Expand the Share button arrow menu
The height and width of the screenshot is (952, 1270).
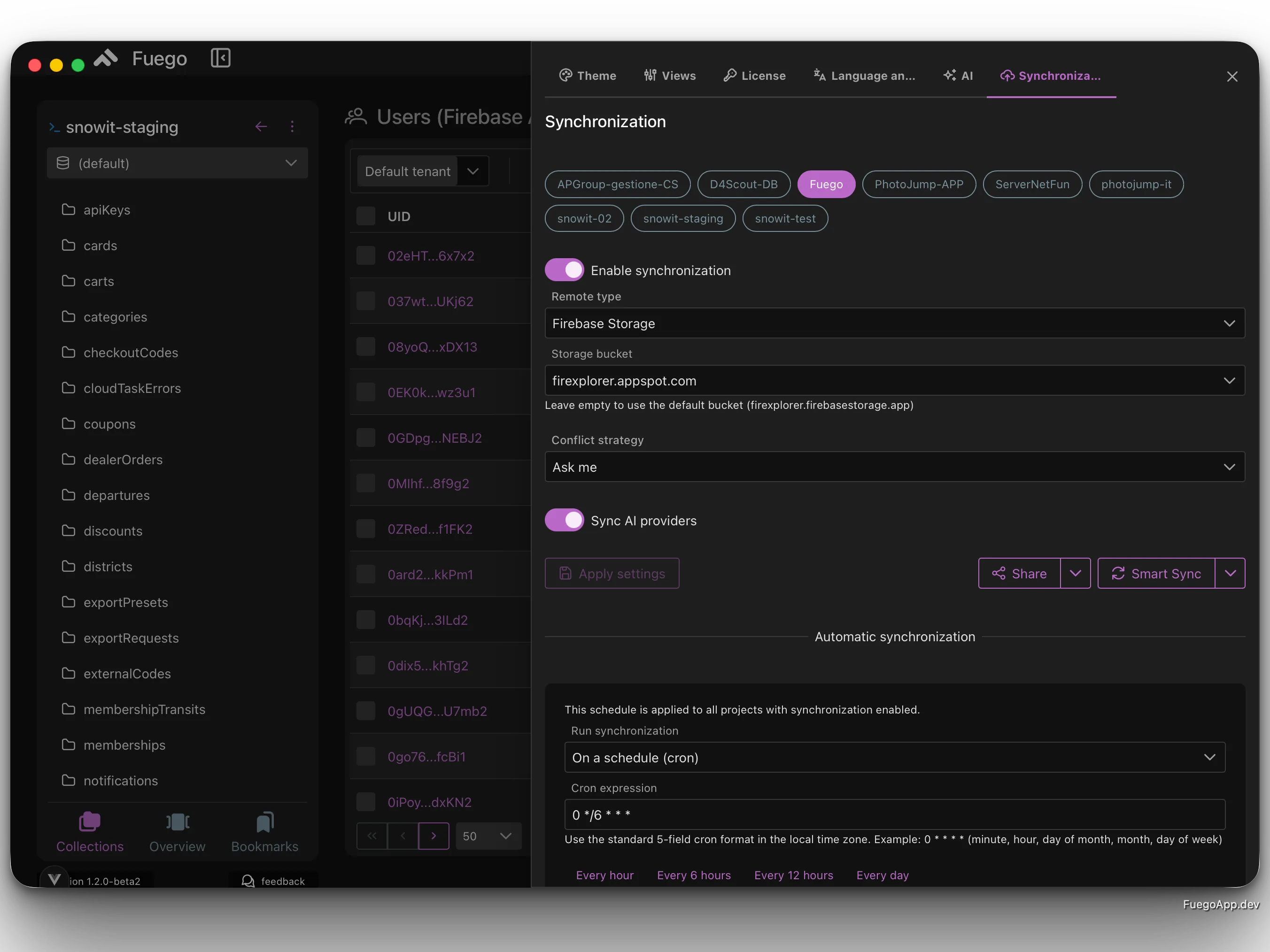1076,573
